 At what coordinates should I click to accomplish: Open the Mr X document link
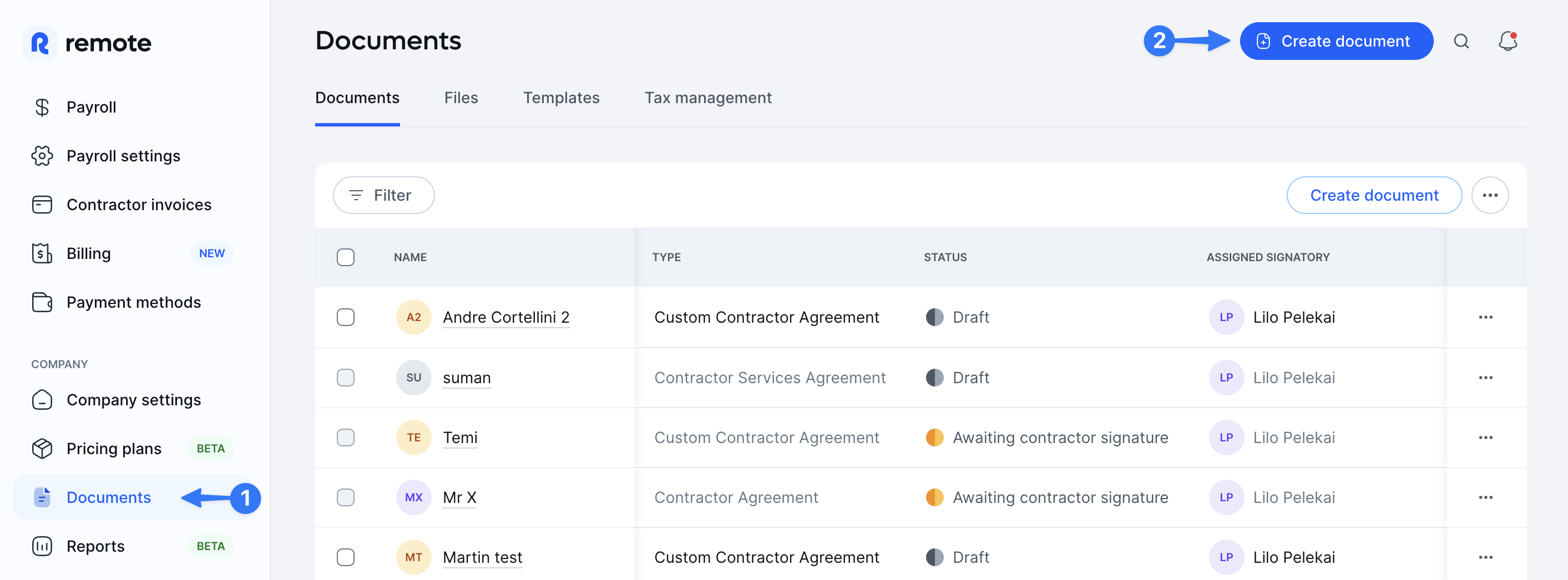click(459, 497)
